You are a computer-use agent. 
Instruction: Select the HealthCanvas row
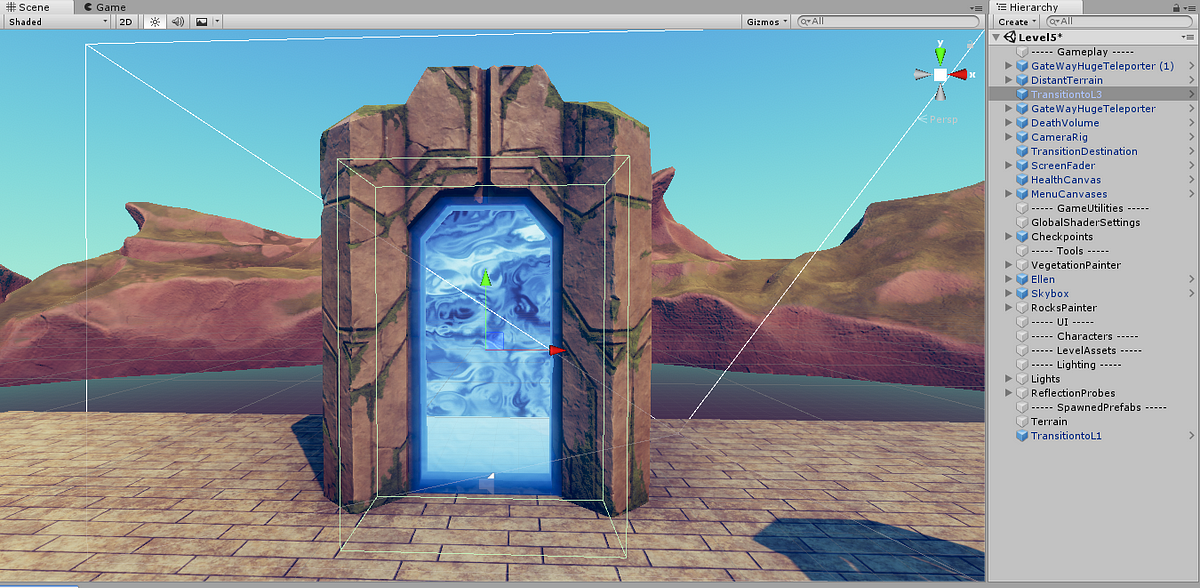(1093, 180)
